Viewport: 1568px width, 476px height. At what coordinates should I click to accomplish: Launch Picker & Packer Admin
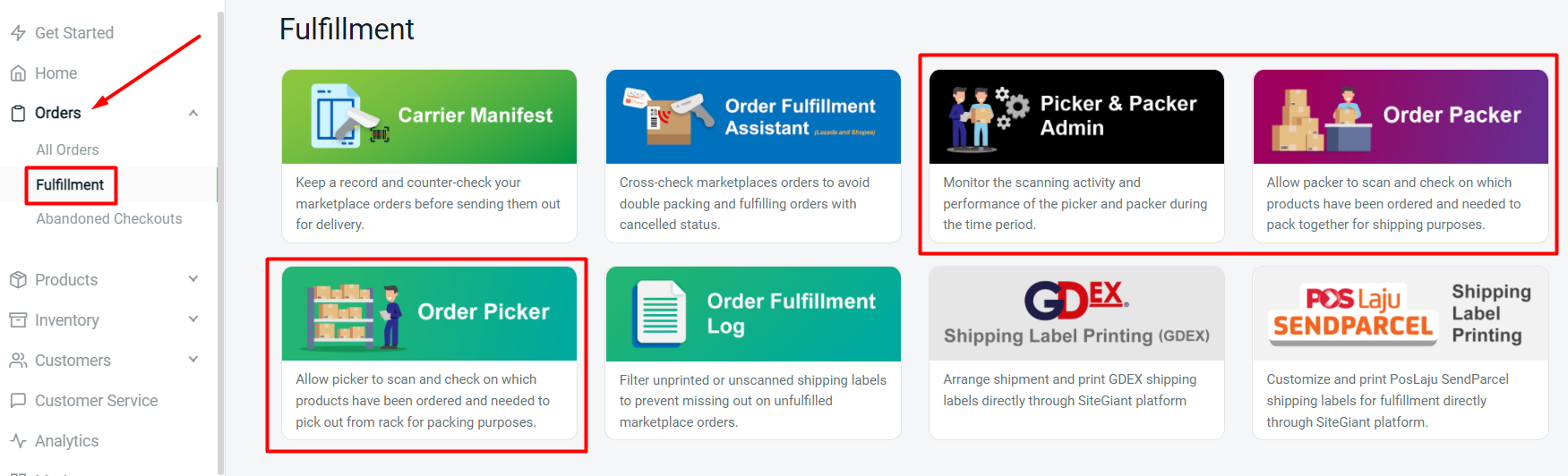1076,116
